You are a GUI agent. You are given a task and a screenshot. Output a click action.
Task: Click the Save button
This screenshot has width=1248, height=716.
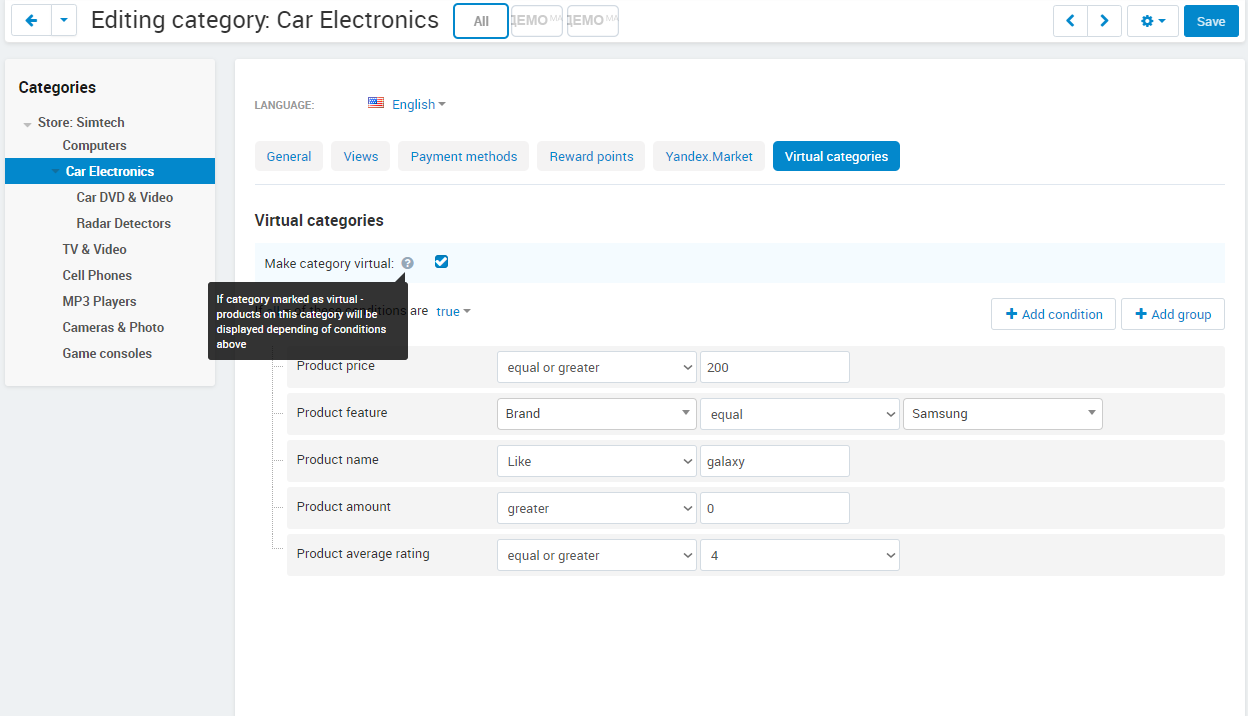(1211, 21)
